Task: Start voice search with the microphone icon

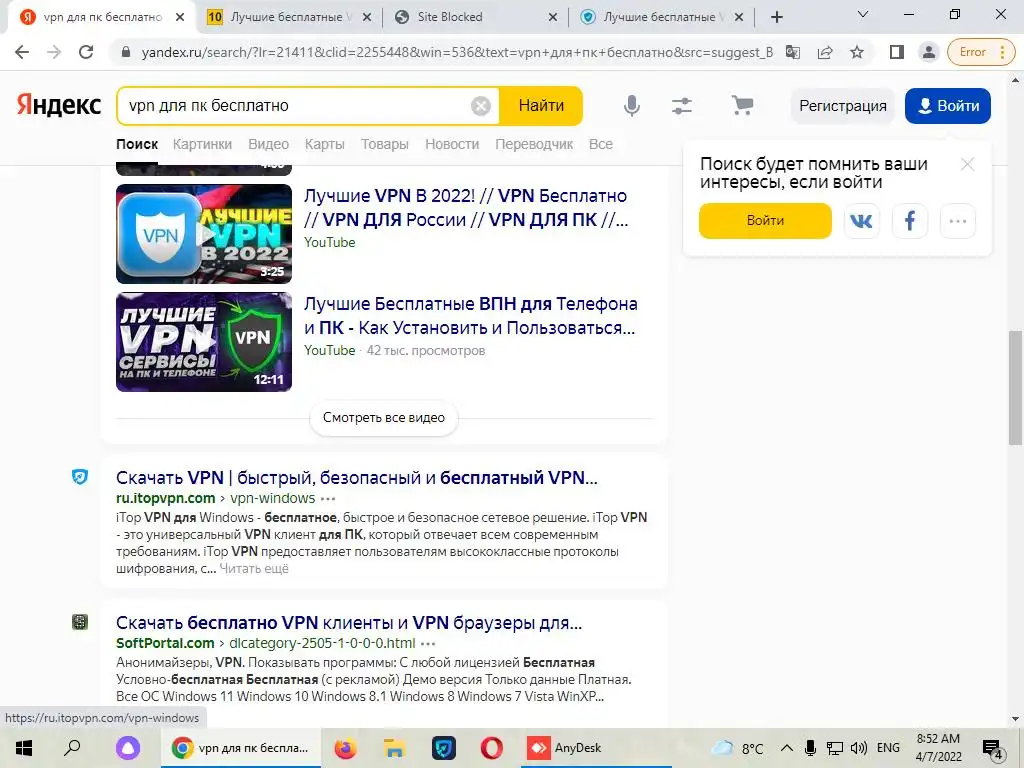Action: [x=632, y=106]
